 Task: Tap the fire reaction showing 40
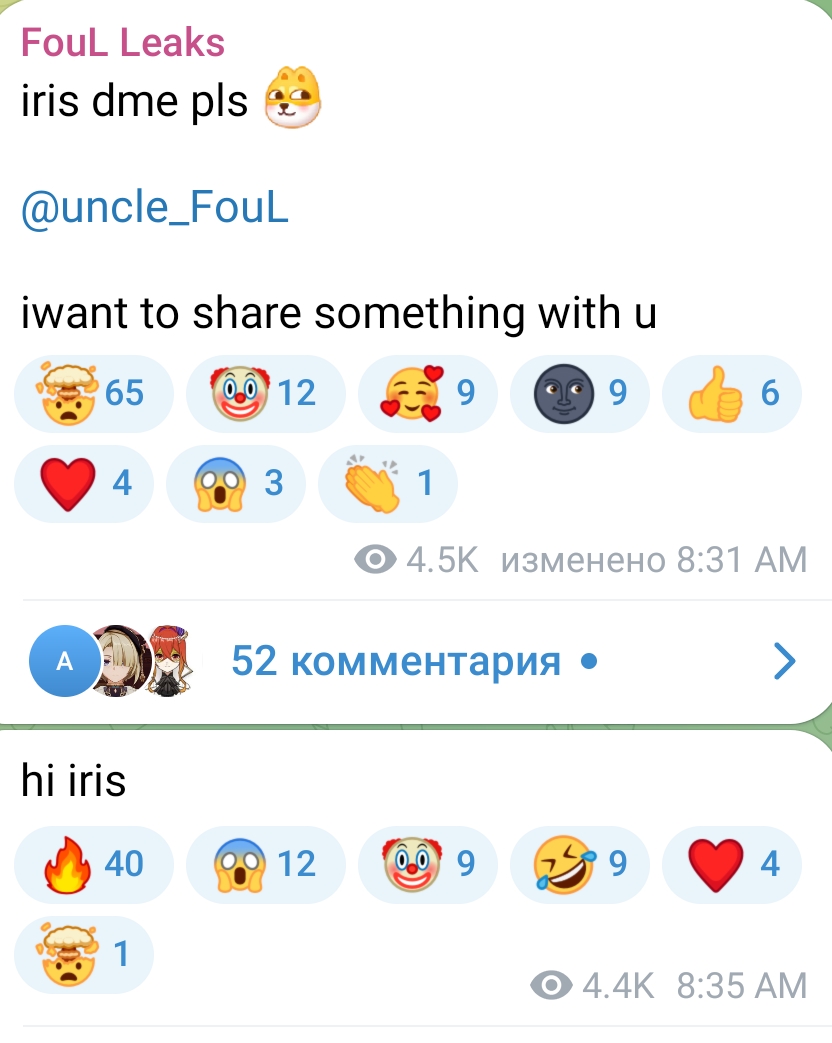tap(92, 862)
